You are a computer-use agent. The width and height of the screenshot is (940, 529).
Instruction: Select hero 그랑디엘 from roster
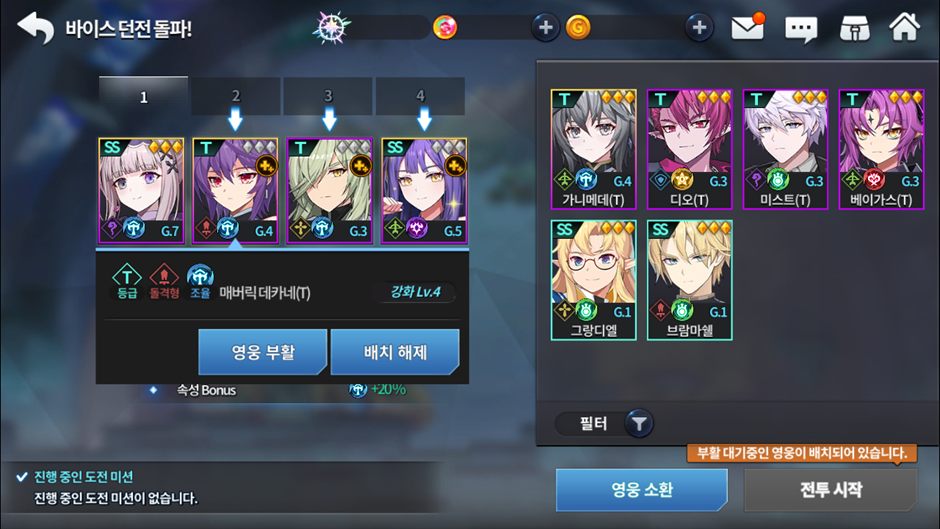coord(593,280)
